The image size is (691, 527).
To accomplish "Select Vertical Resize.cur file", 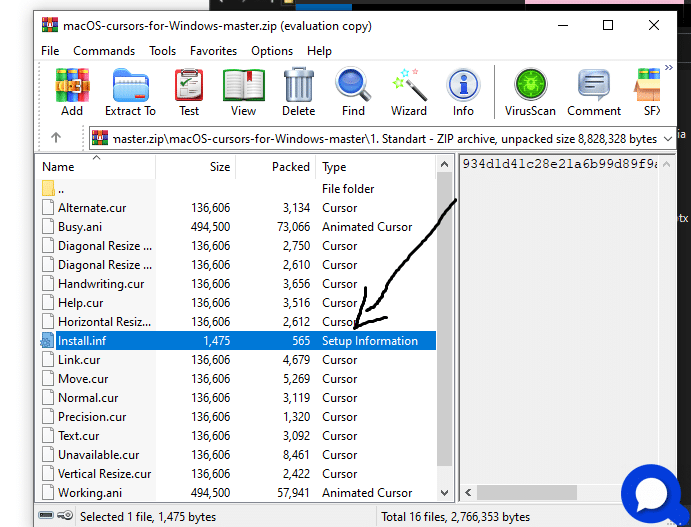I will tap(104, 473).
